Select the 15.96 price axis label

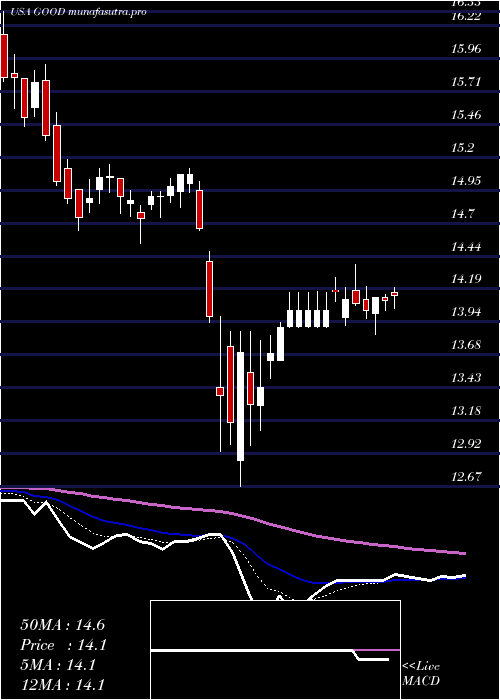[x=467, y=49]
